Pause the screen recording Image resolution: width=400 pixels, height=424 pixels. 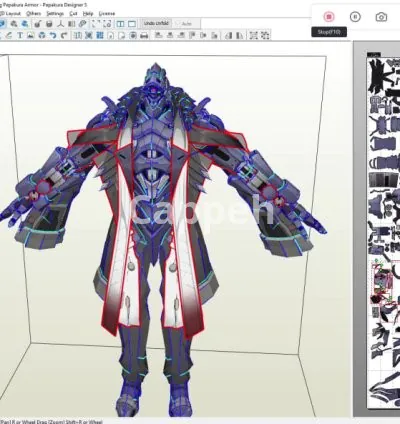[x=355, y=16]
